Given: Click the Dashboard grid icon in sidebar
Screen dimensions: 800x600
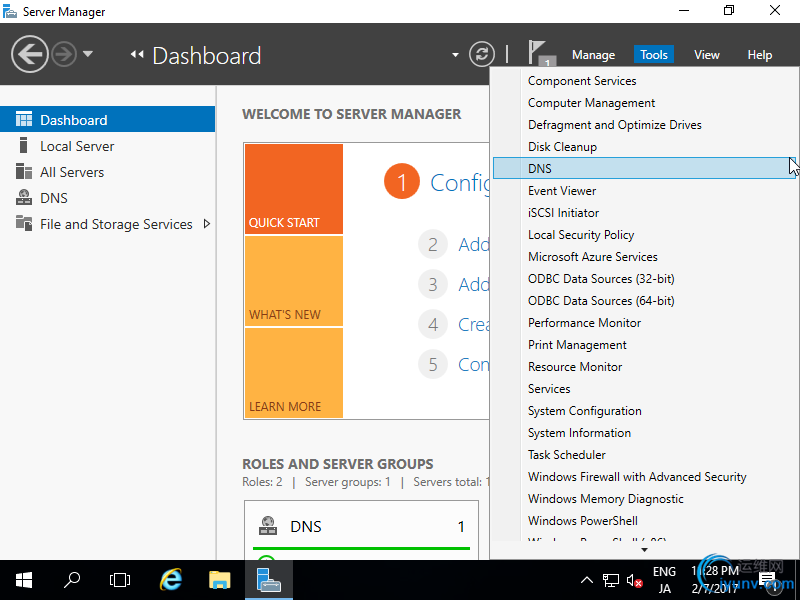Looking at the screenshot, I should [x=23, y=119].
